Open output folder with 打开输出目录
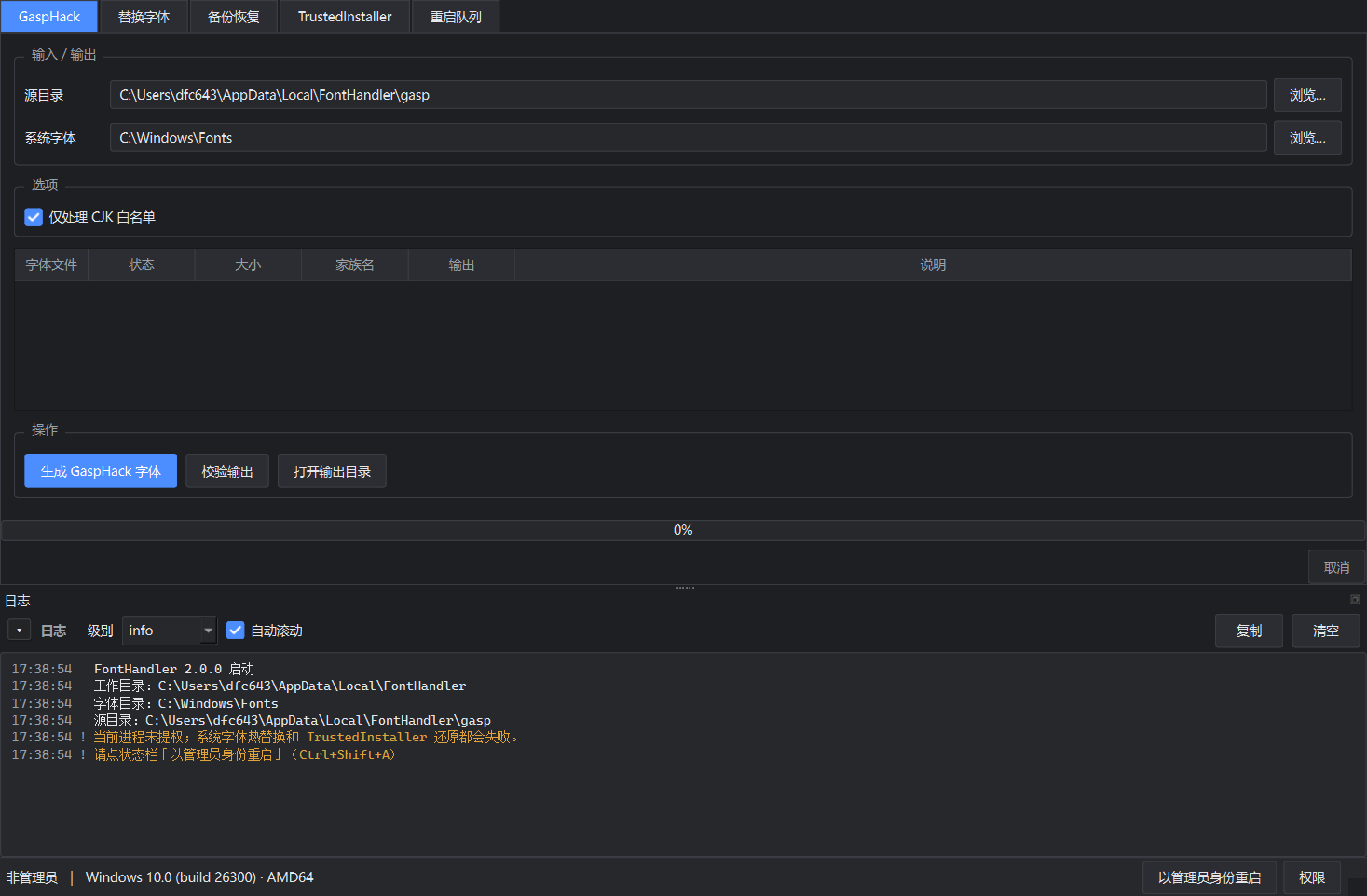The image size is (1367, 896). [x=332, y=471]
